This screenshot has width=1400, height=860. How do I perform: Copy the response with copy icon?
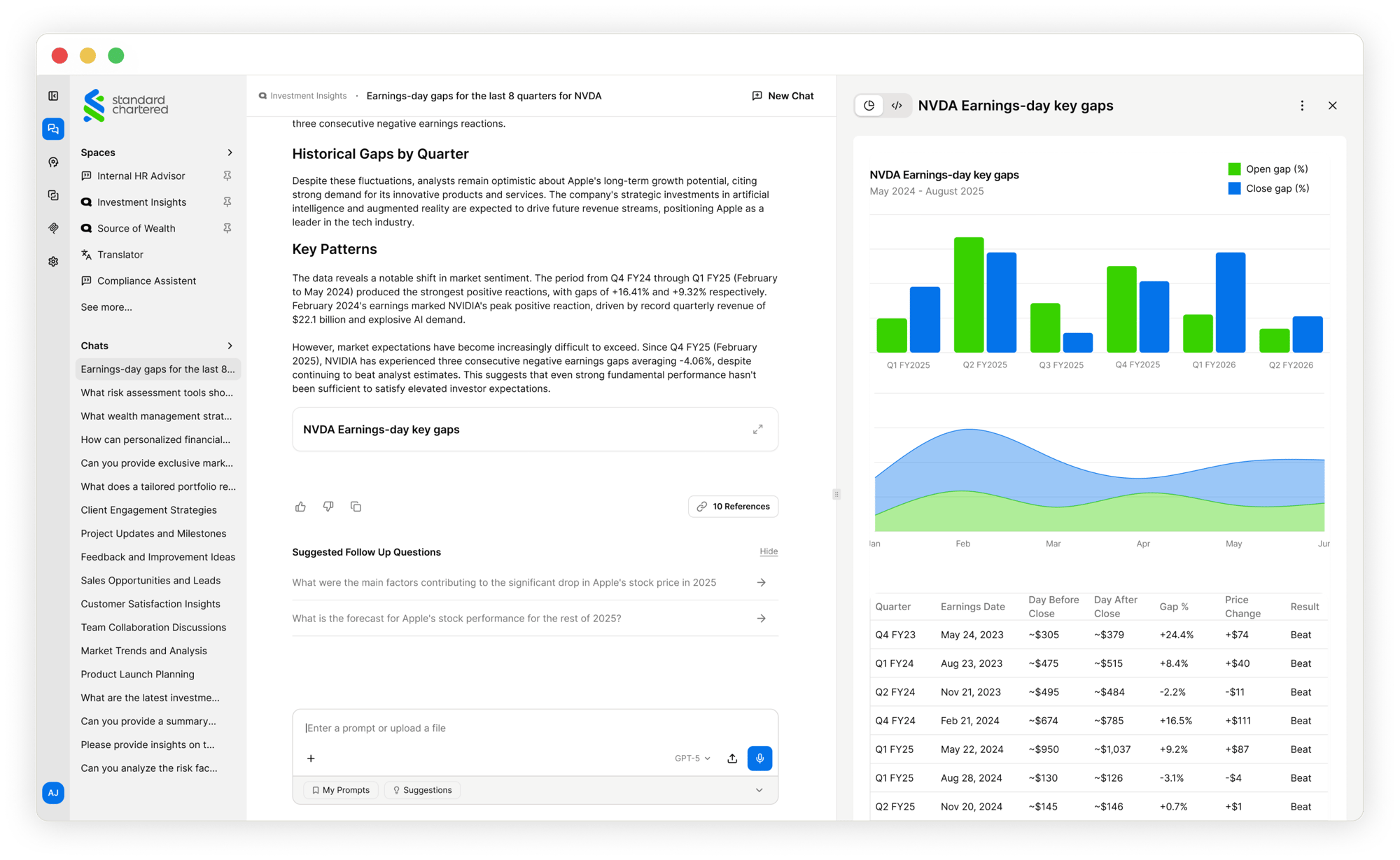click(356, 507)
